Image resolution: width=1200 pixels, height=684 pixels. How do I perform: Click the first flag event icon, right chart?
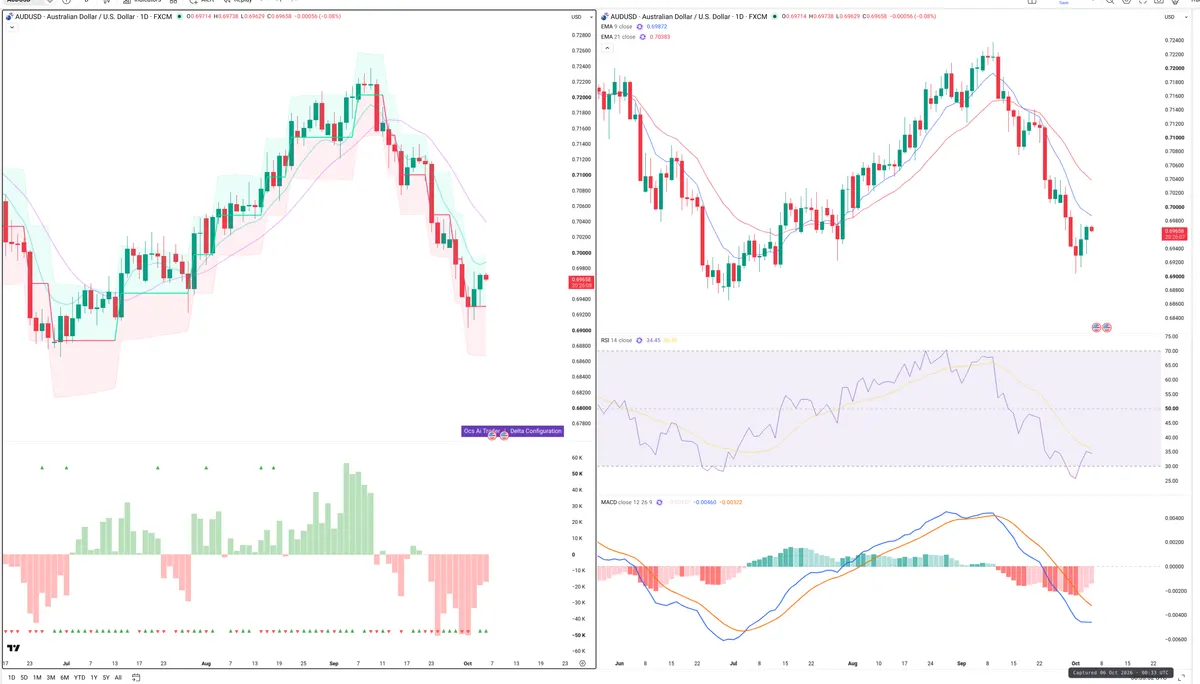1096,327
